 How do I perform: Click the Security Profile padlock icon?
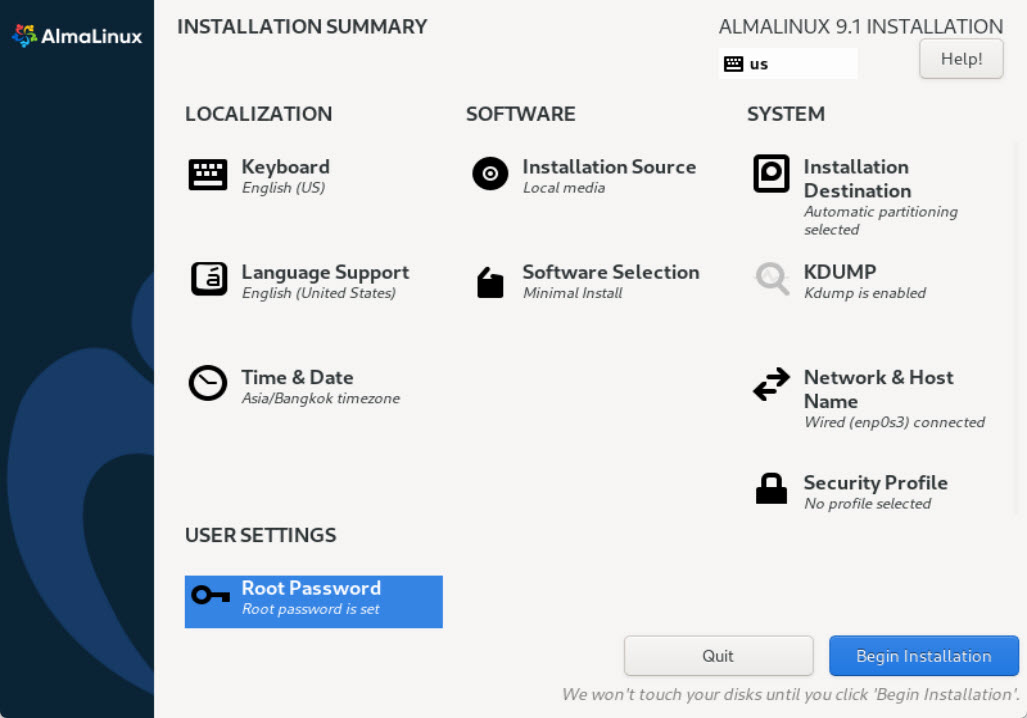[771, 489]
